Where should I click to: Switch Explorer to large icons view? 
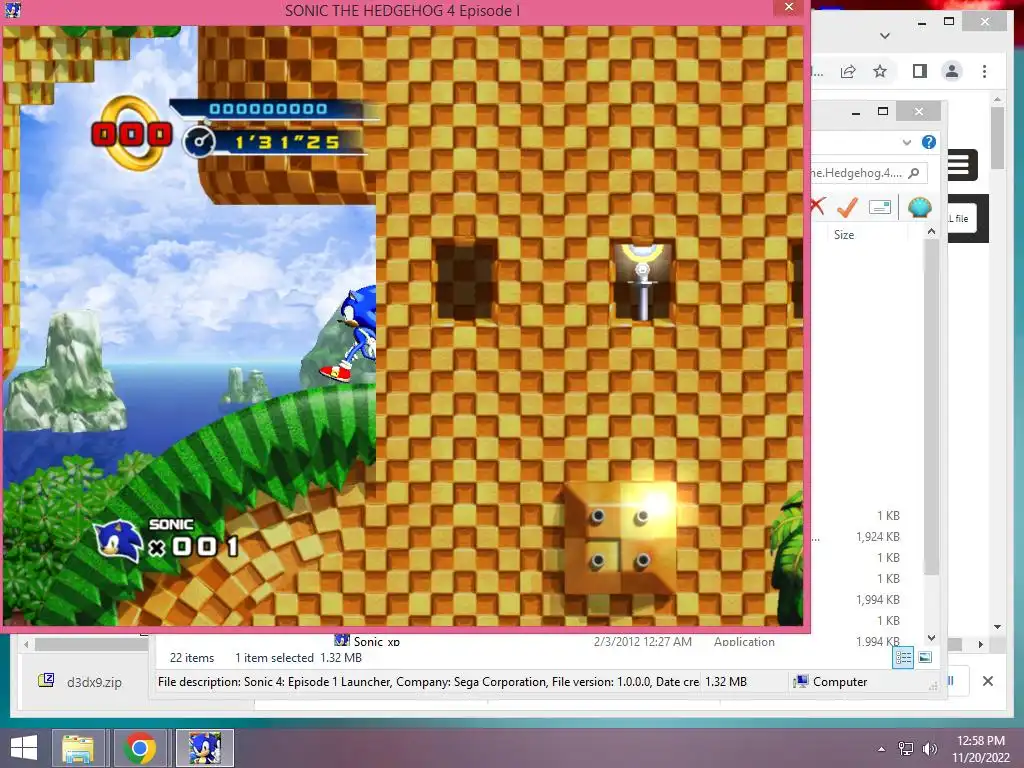point(925,658)
